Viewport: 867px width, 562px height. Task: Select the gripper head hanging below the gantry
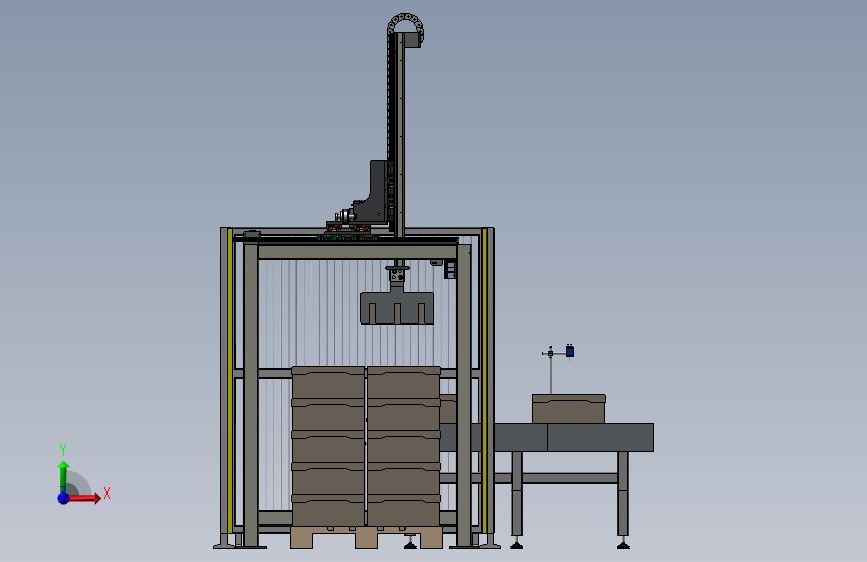[x=397, y=308]
